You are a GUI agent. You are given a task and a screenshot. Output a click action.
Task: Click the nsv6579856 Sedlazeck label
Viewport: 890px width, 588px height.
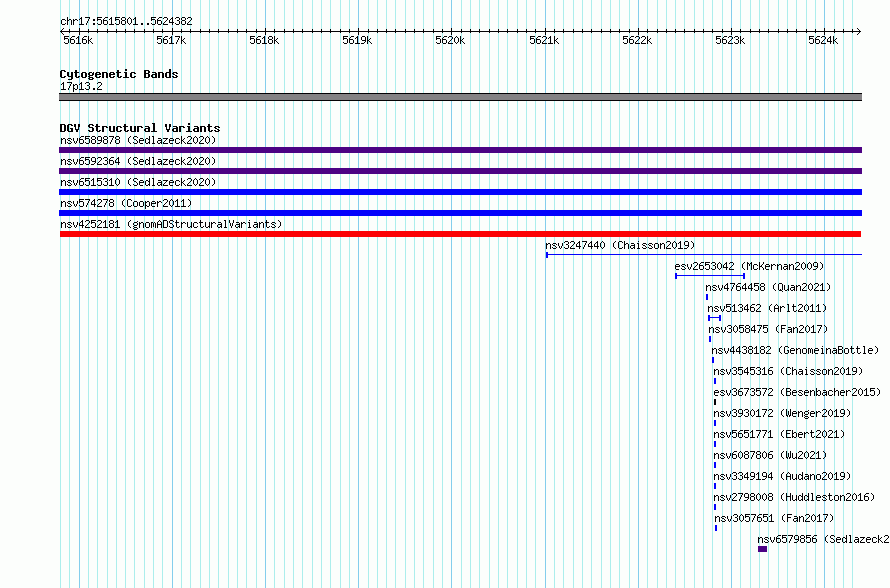824,539
